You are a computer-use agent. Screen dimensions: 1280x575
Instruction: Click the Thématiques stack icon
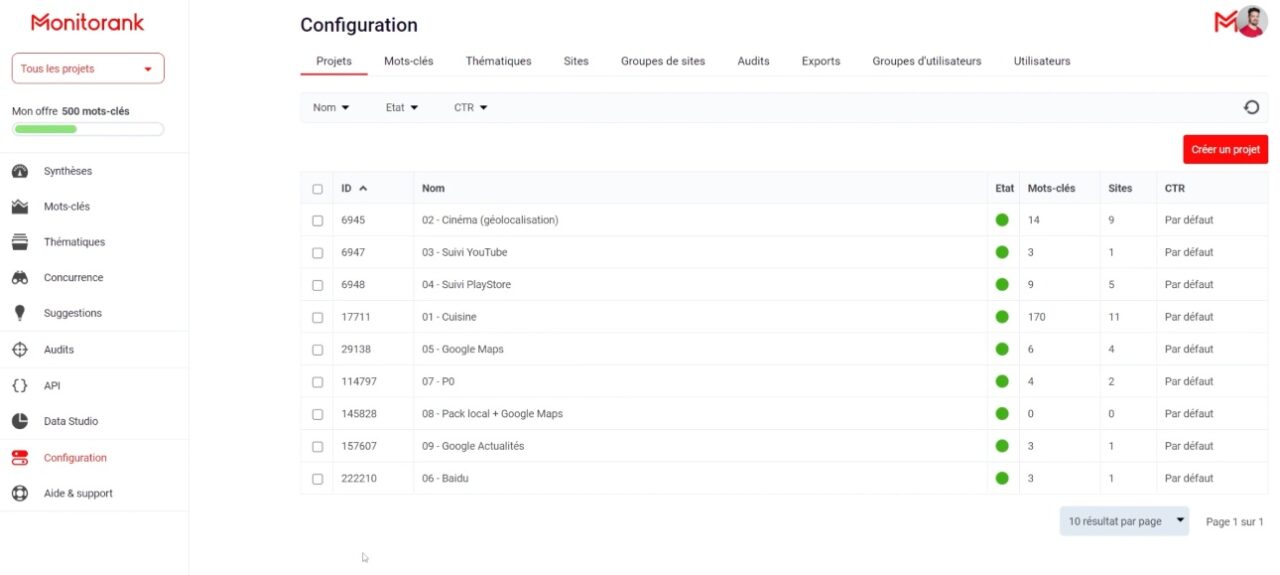pos(20,242)
